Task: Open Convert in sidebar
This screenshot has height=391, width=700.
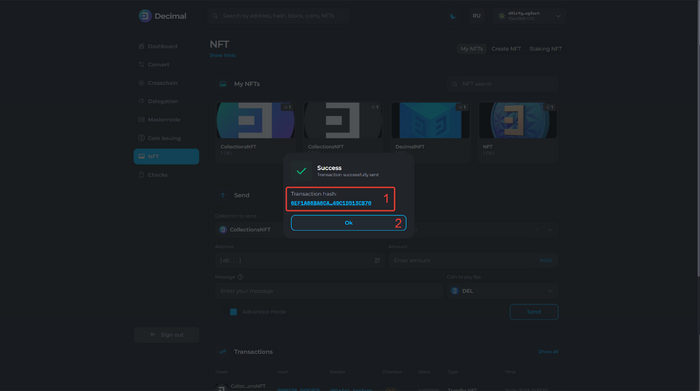Action: [158, 65]
